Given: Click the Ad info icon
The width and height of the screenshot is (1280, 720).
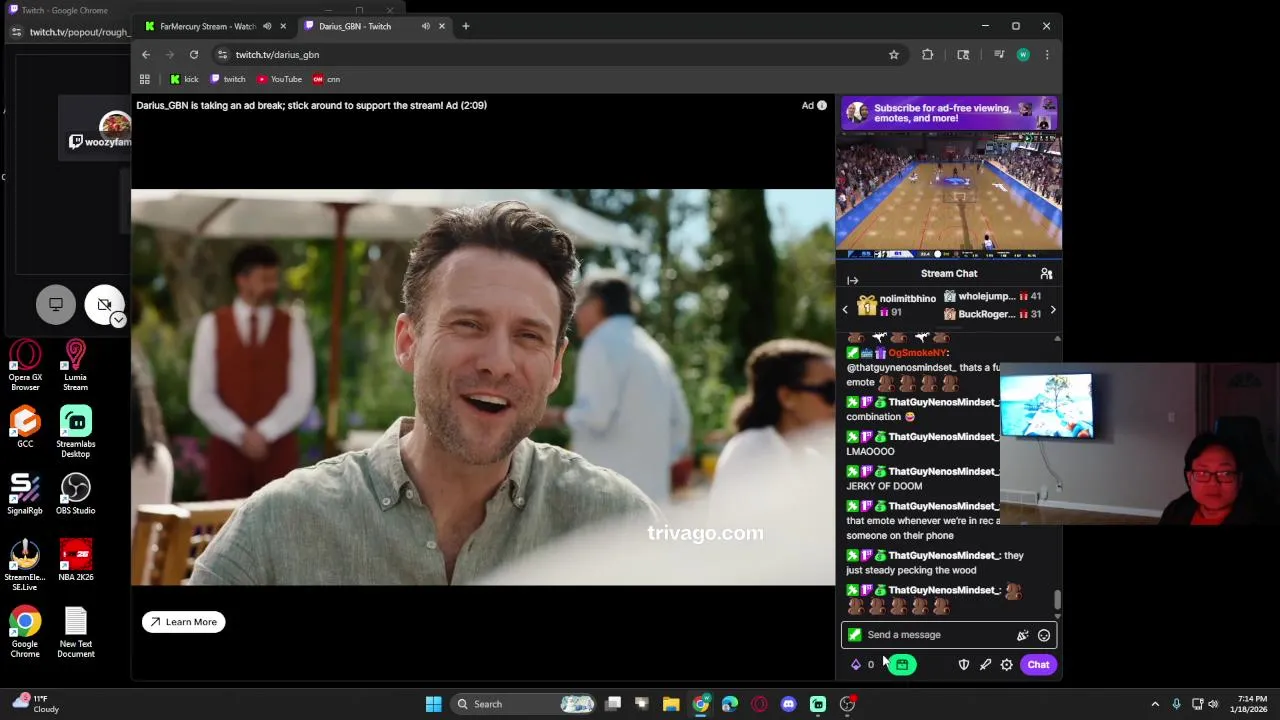Looking at the screenshot, I should 822,105.
